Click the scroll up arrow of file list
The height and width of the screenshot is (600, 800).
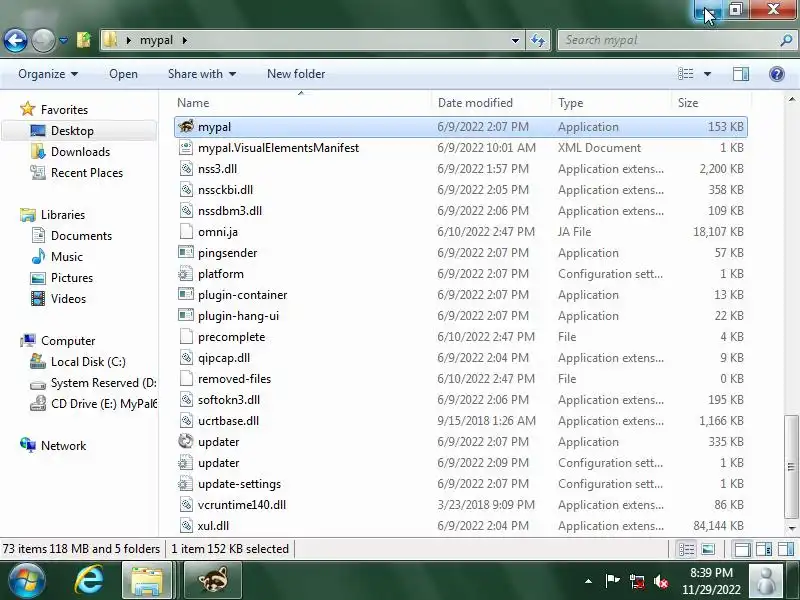791,99
